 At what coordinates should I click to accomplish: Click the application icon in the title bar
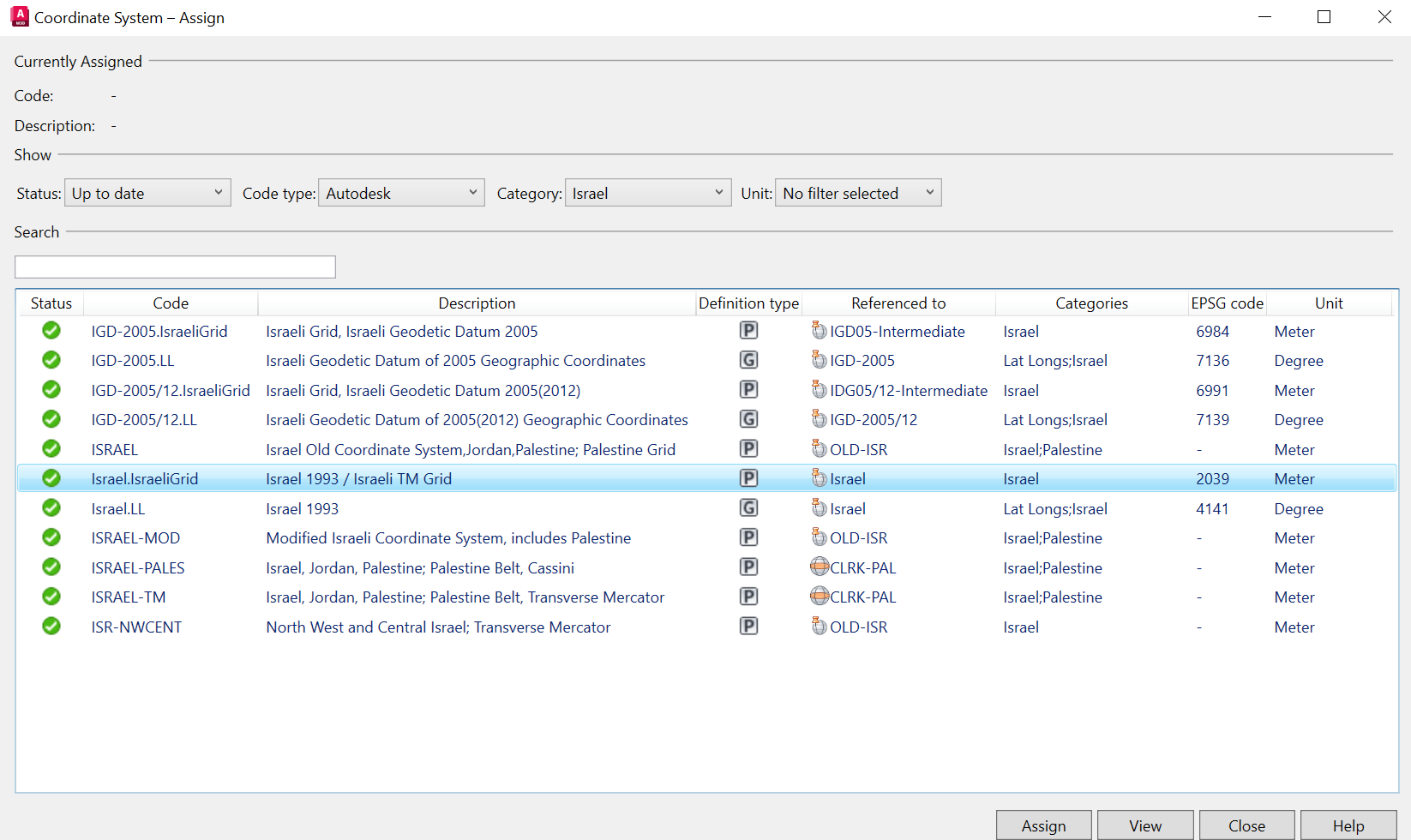point(19,16)
